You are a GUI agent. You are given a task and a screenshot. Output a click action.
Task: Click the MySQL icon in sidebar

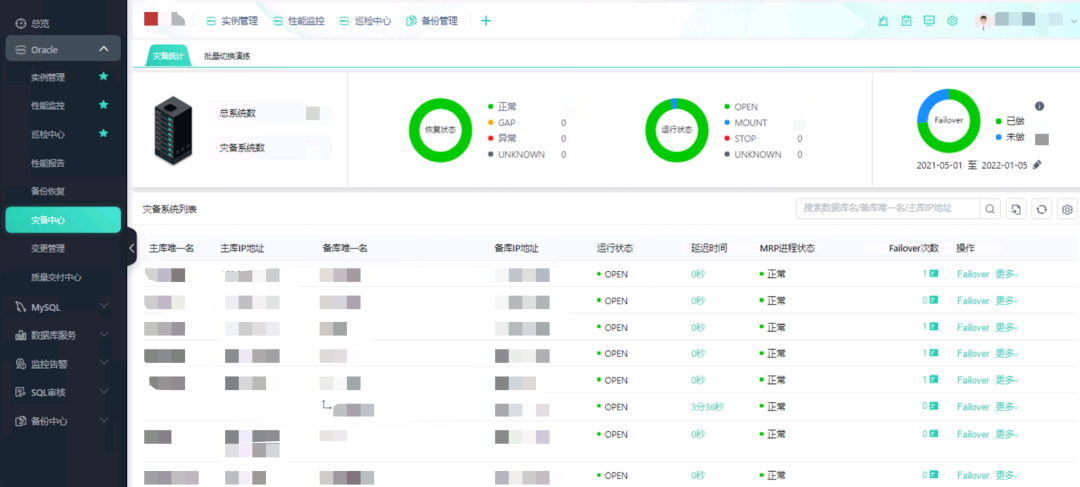coord(21,307)
